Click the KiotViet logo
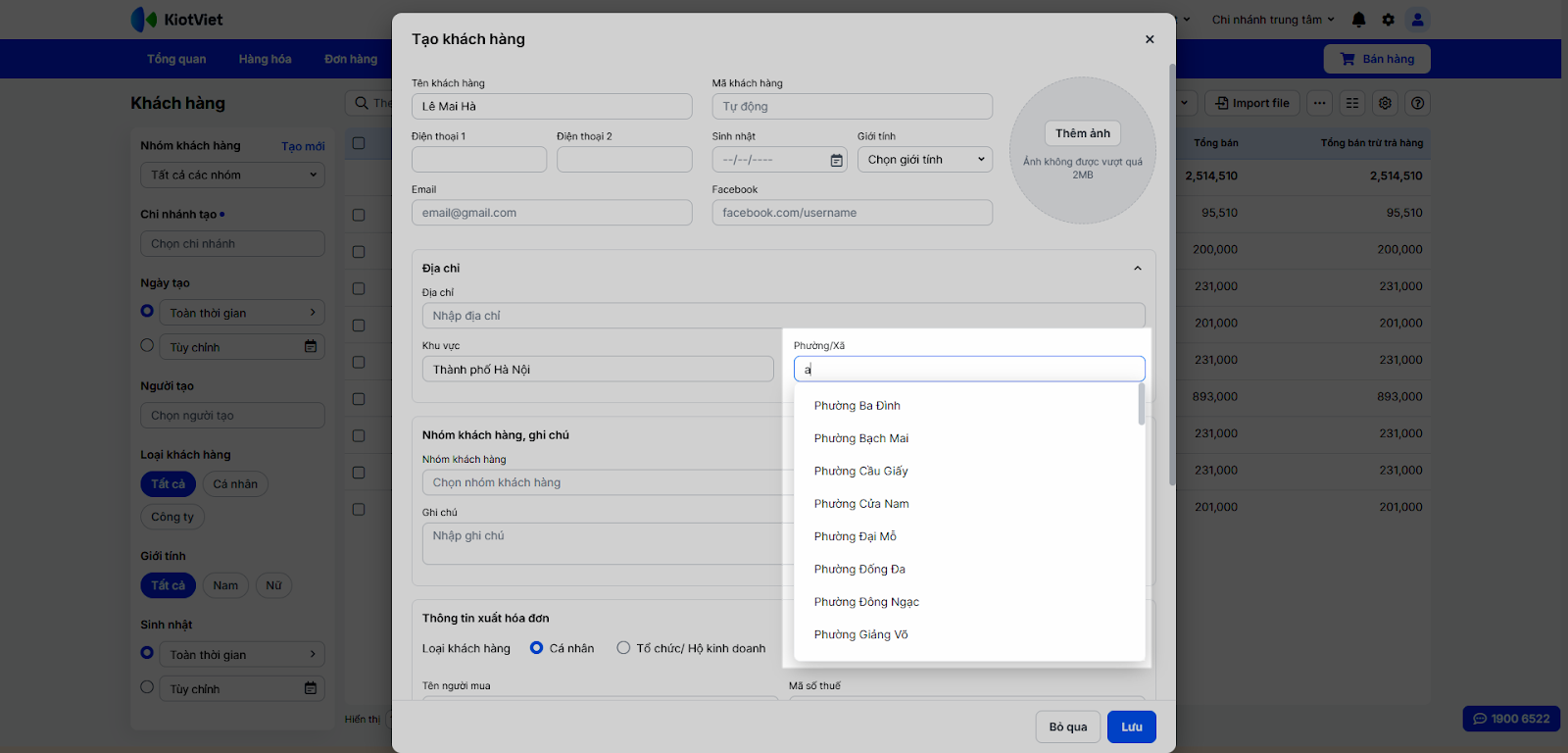 click(x=177, y=20)
